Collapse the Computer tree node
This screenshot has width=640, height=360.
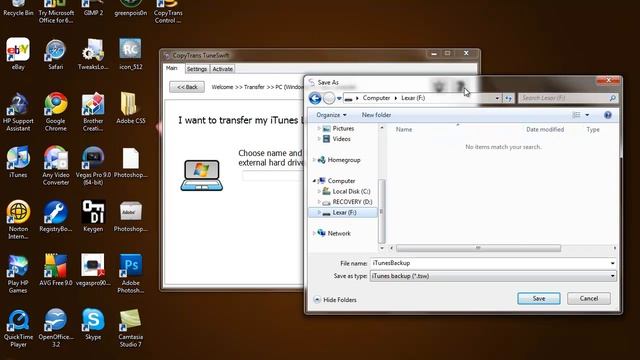coord(314,181)
